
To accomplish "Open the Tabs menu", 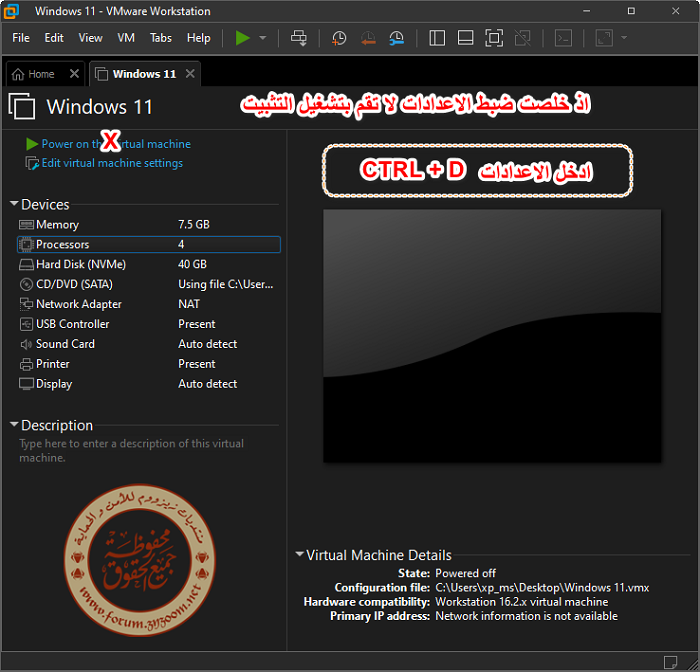I will (161, 38).
